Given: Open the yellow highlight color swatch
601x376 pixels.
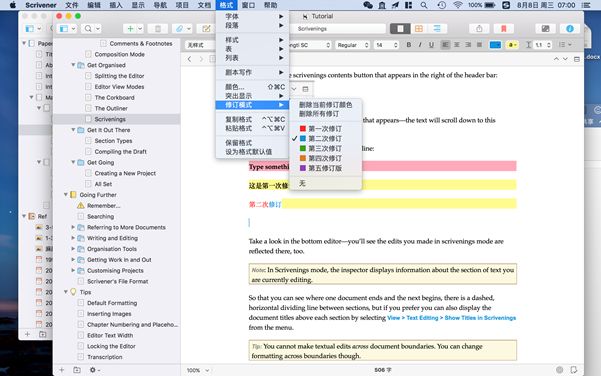Looking at the screenshot, I should [512, 45].
